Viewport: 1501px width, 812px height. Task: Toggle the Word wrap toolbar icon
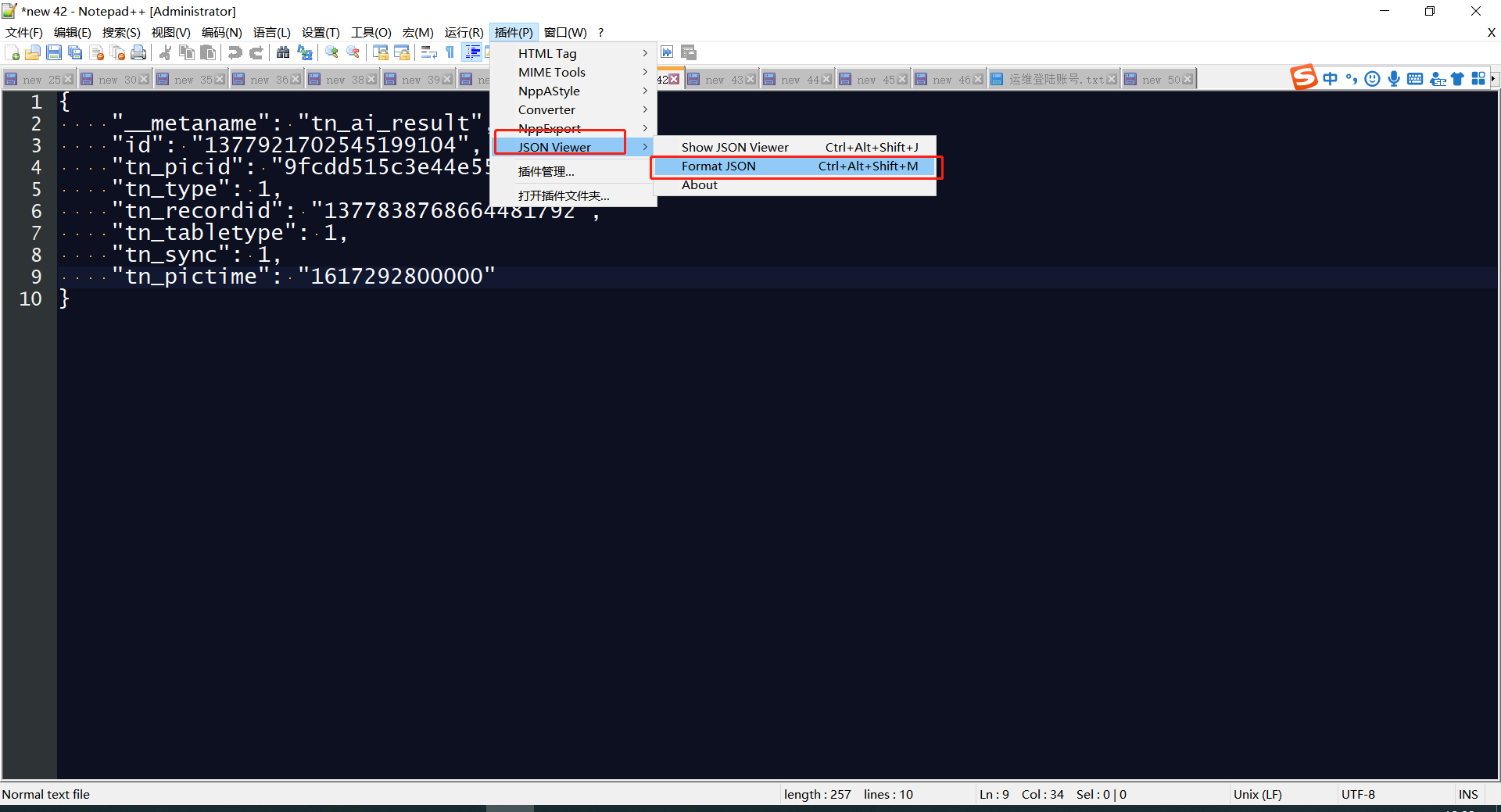pyautogui.click(x=428, y=52)
